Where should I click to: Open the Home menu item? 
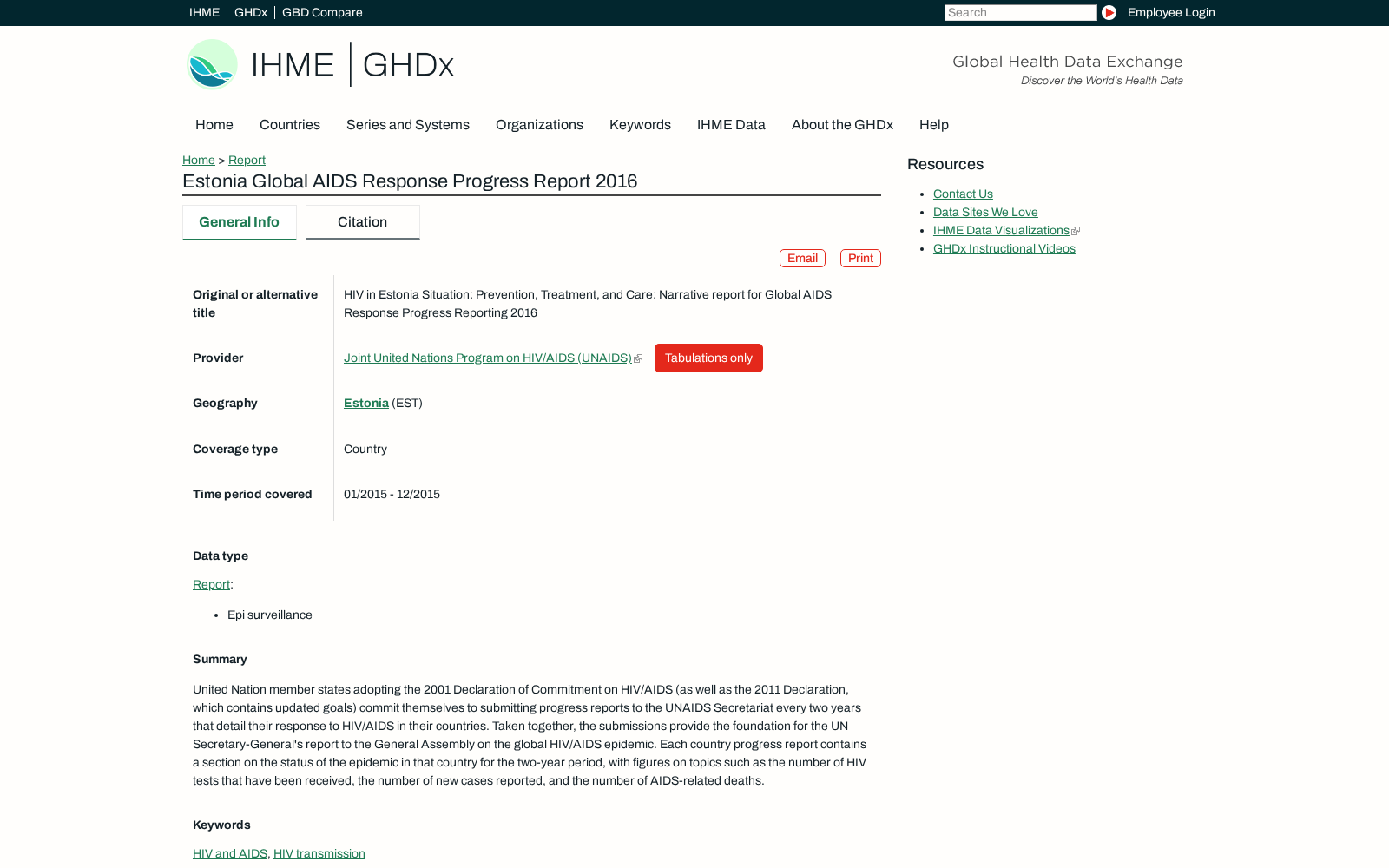point(214,125)
